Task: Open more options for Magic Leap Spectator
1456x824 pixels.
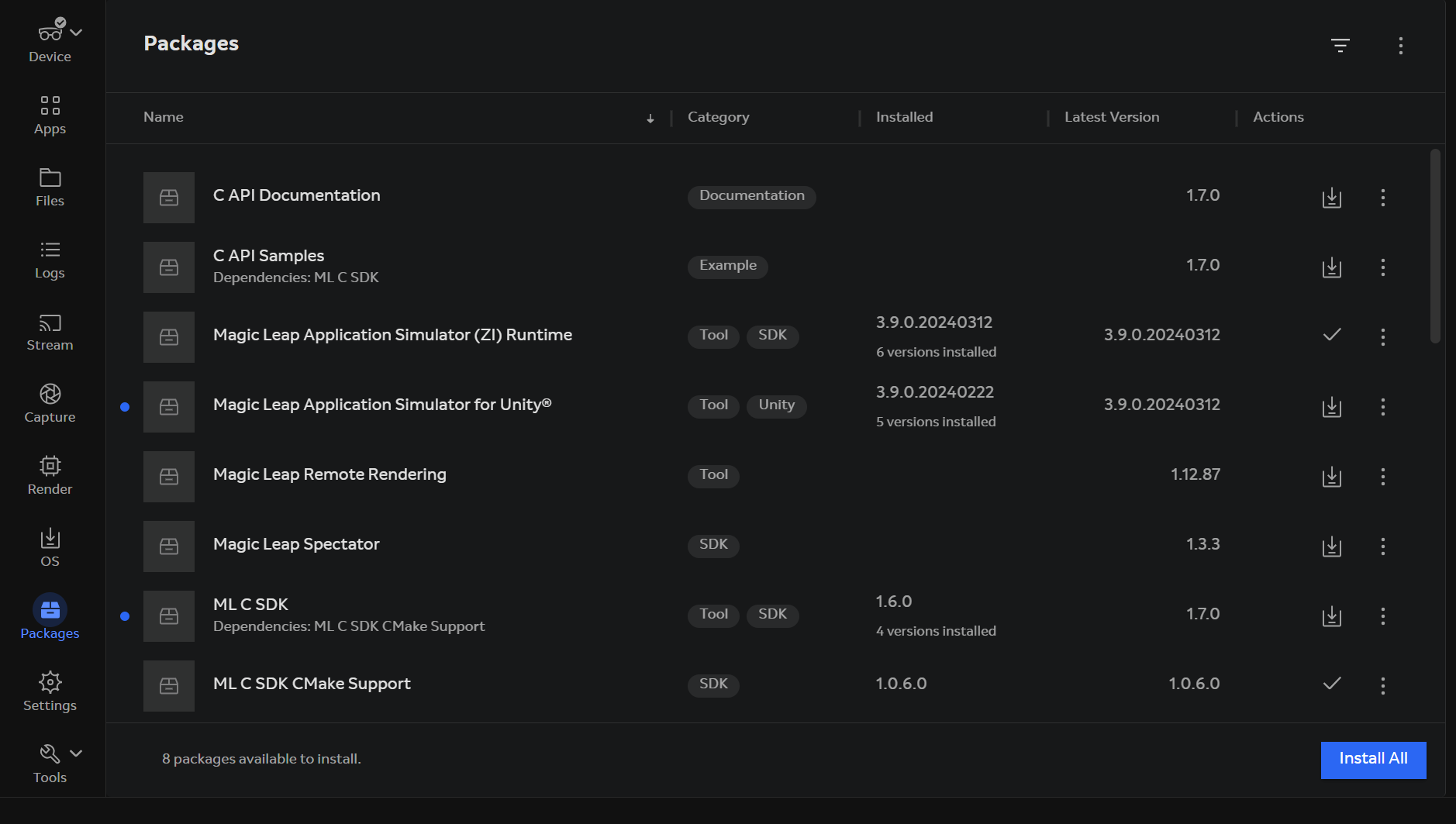Action: click(1382, 546)
